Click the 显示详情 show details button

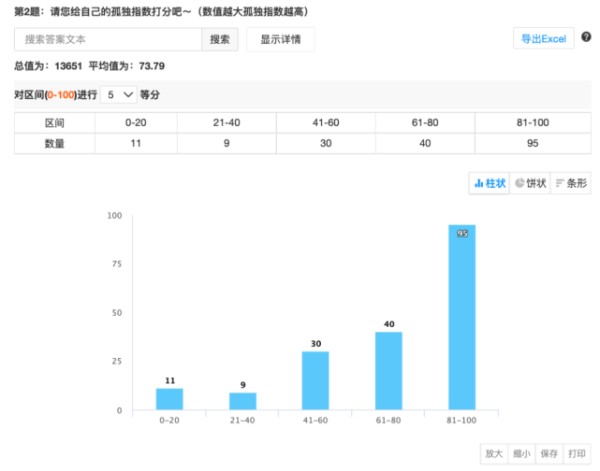click(x=280, y=39)
